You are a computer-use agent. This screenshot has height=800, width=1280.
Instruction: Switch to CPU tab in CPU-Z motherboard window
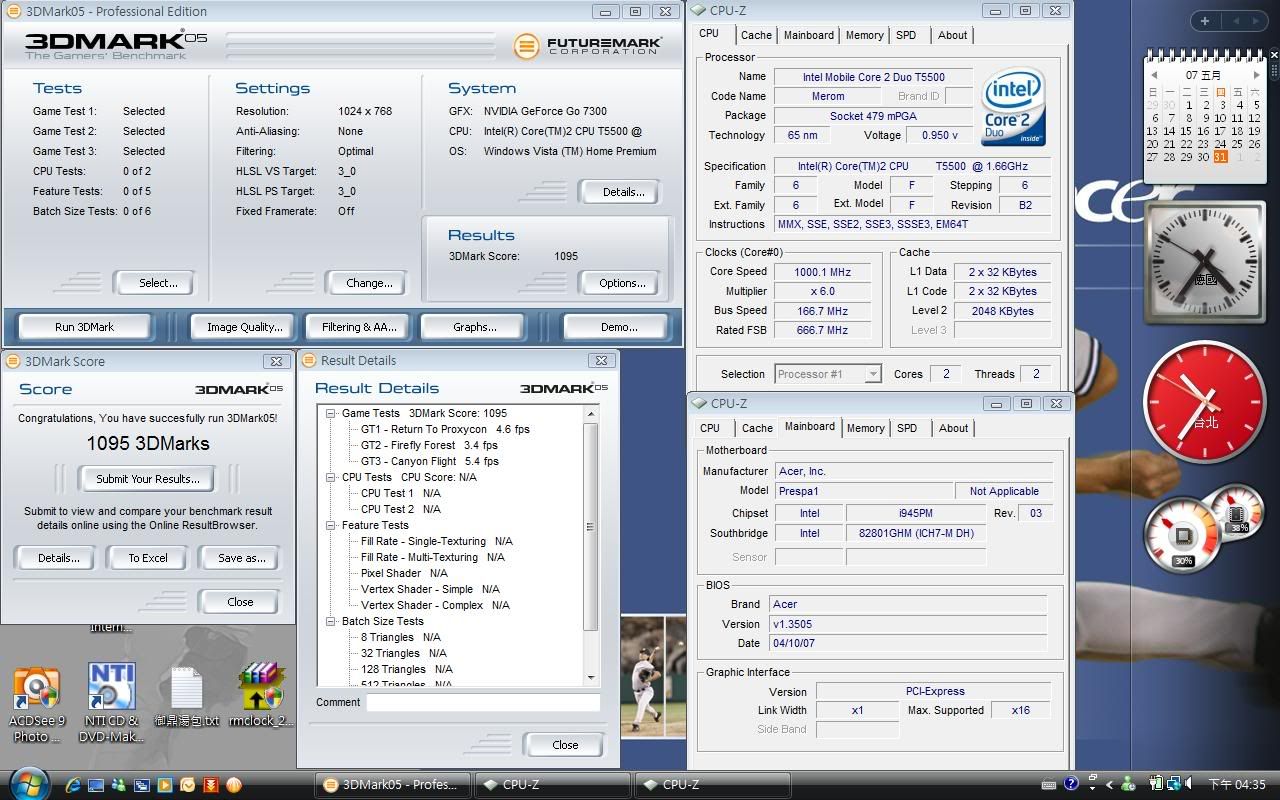(710, 428)
